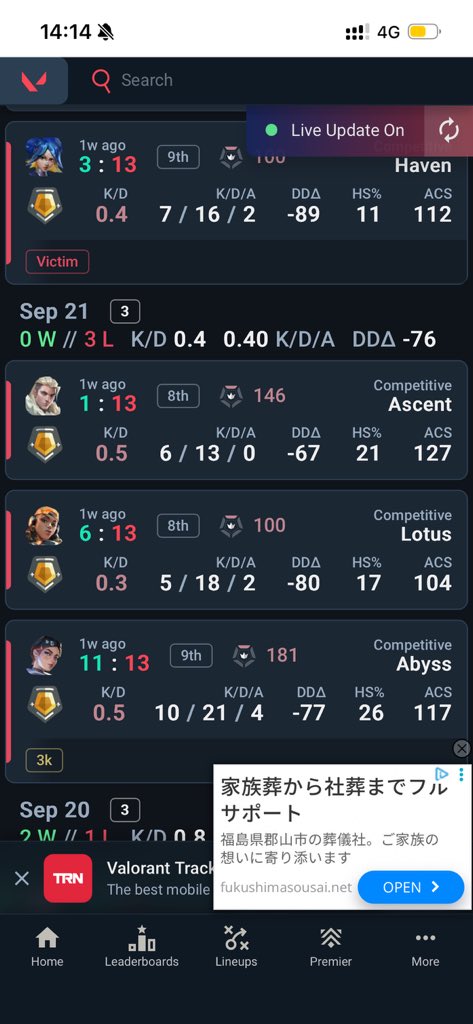473x1024 pixels.
Task: Close the funeral ad overlay
Action: (x=462, y=748)
